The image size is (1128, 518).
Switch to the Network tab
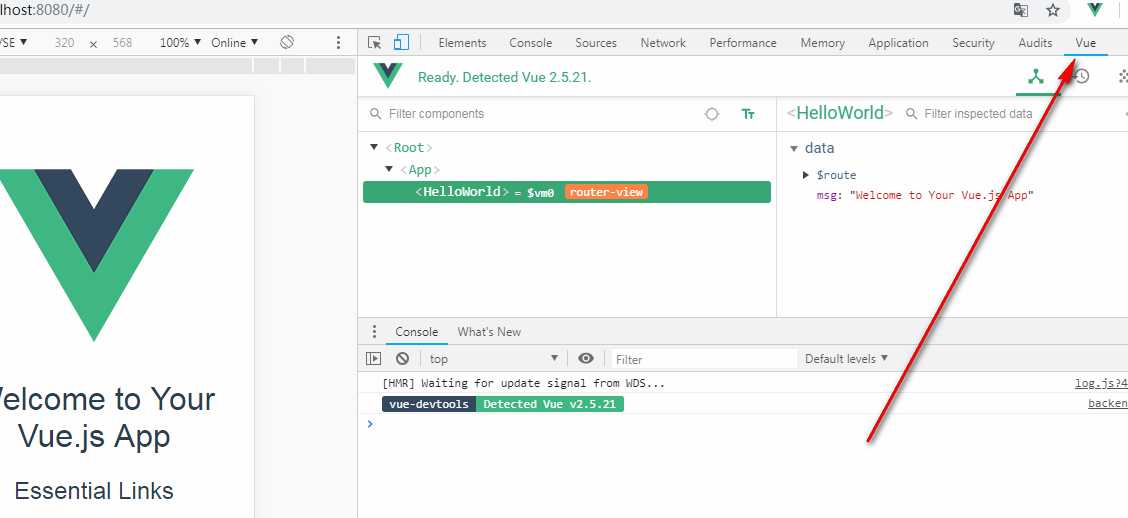click(663, 42)
